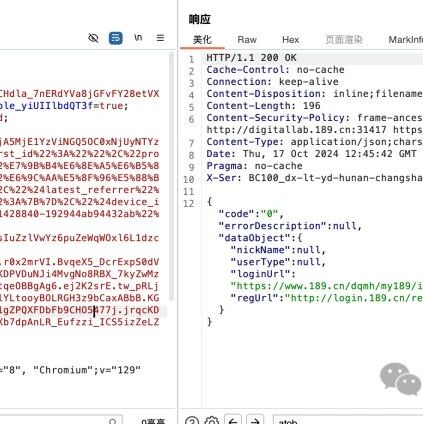Viewport: 423px width, 424px height.
Task: Click the Content-Type: application/json header
Action: [315, 142]
